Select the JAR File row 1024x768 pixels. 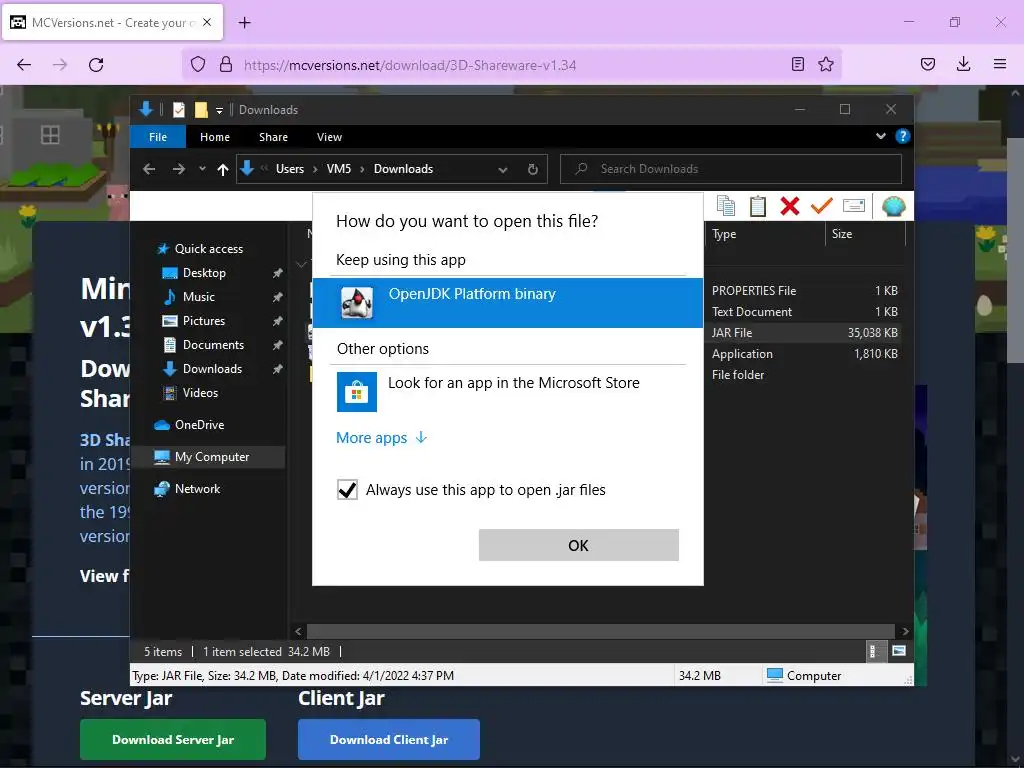point(805,332)
